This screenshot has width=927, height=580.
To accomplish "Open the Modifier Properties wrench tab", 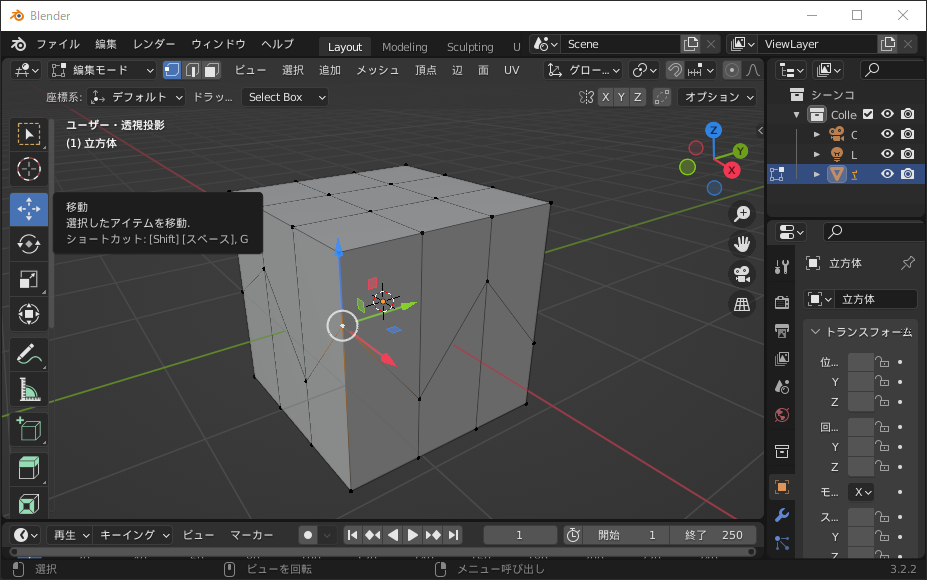I will click(781, 517).
